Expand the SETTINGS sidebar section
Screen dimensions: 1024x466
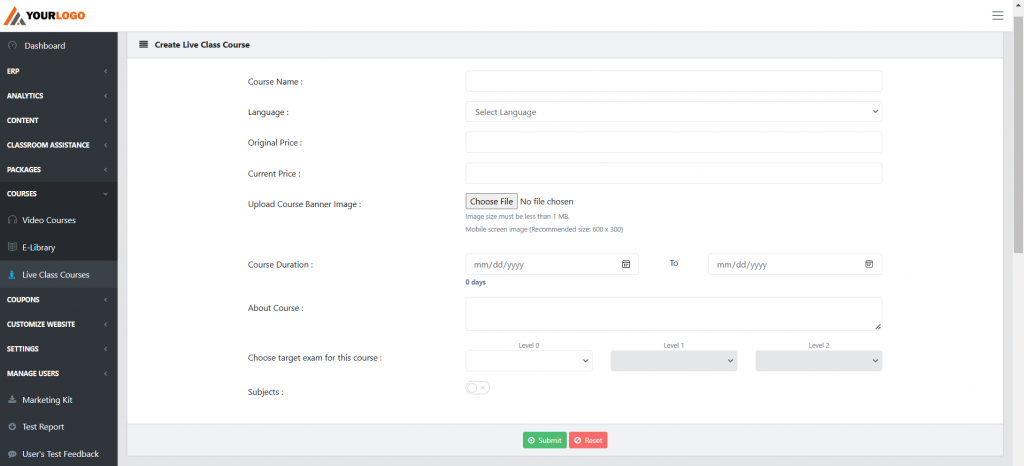coord(59,349)
